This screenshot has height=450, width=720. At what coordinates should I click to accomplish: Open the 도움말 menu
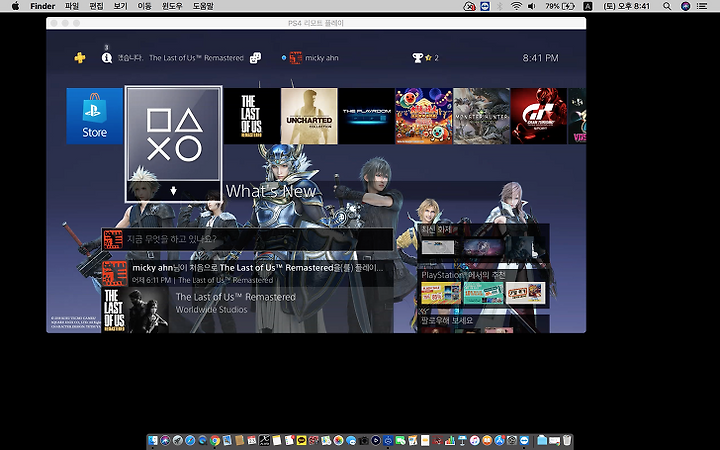(203, 6)
